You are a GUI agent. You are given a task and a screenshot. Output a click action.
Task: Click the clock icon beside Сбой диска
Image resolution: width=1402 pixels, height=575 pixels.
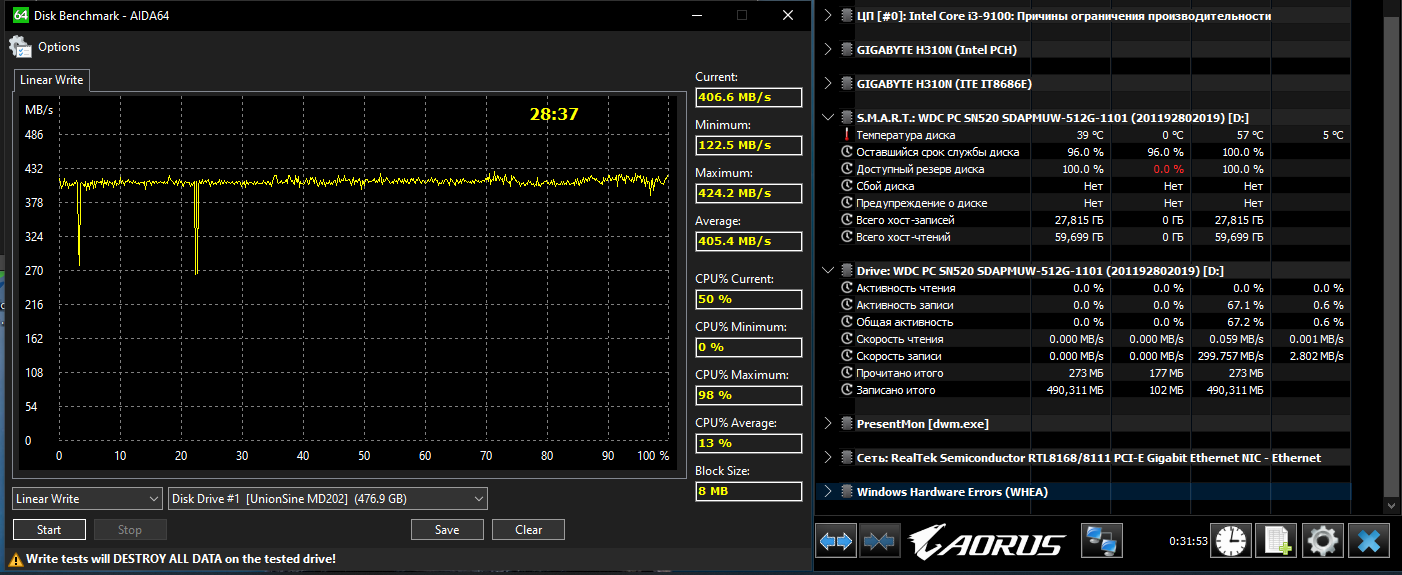tap(847, 186)
